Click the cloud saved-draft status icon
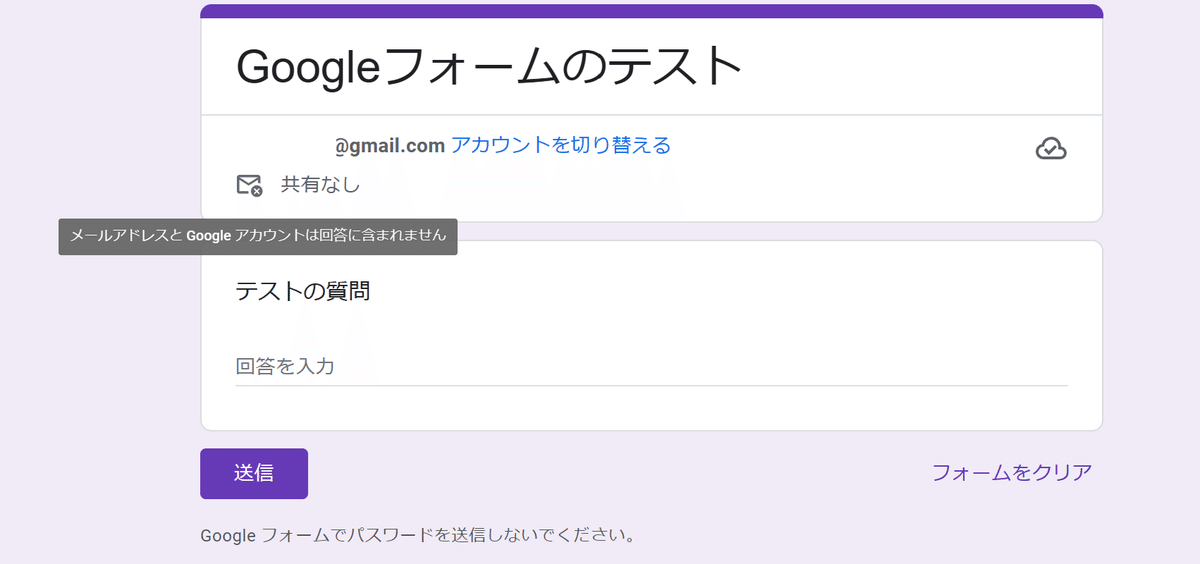This screenshot has height=564, width=1200. pos(1050,149)
